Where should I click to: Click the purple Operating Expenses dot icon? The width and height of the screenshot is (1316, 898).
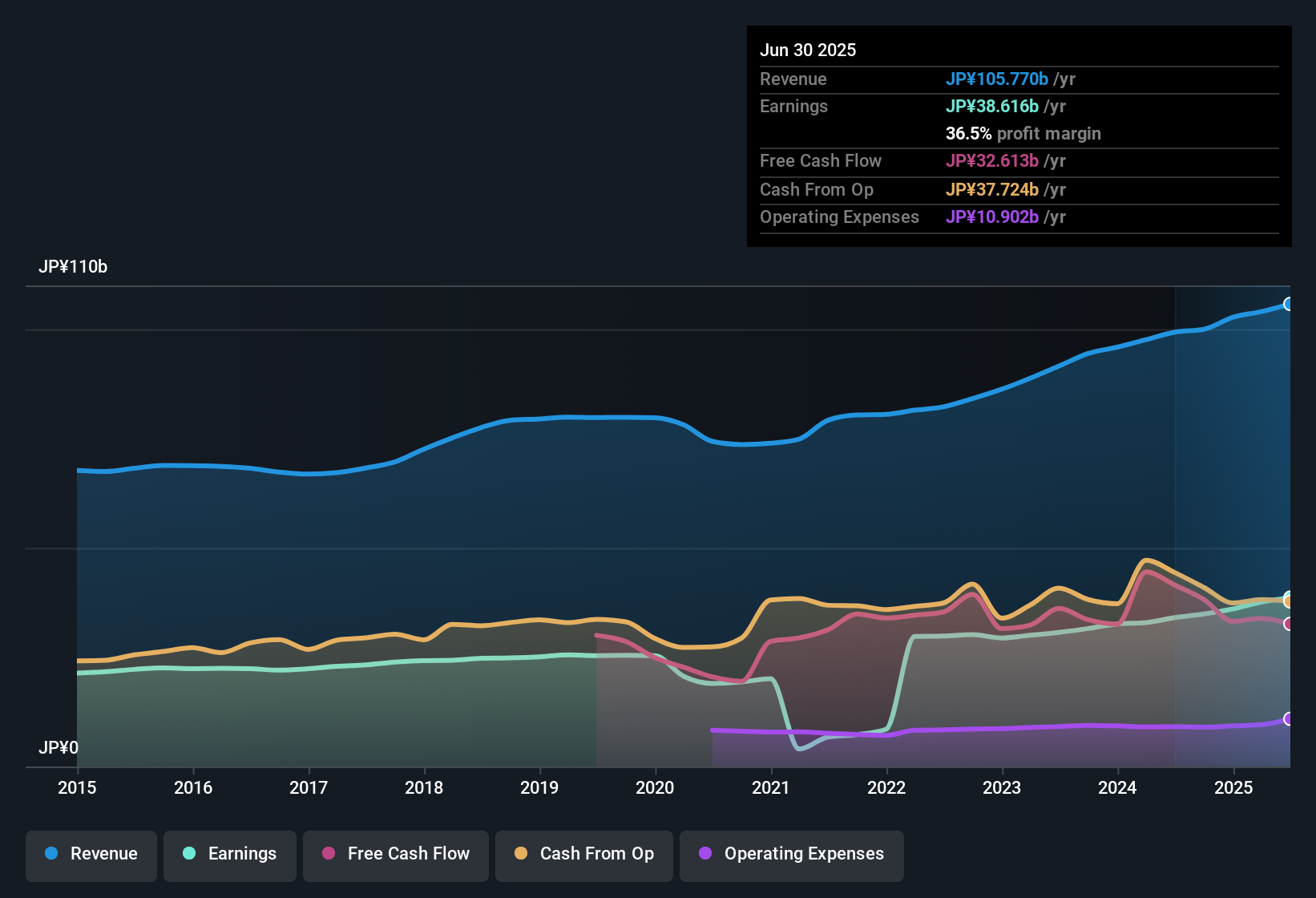(x=704, y=854)
